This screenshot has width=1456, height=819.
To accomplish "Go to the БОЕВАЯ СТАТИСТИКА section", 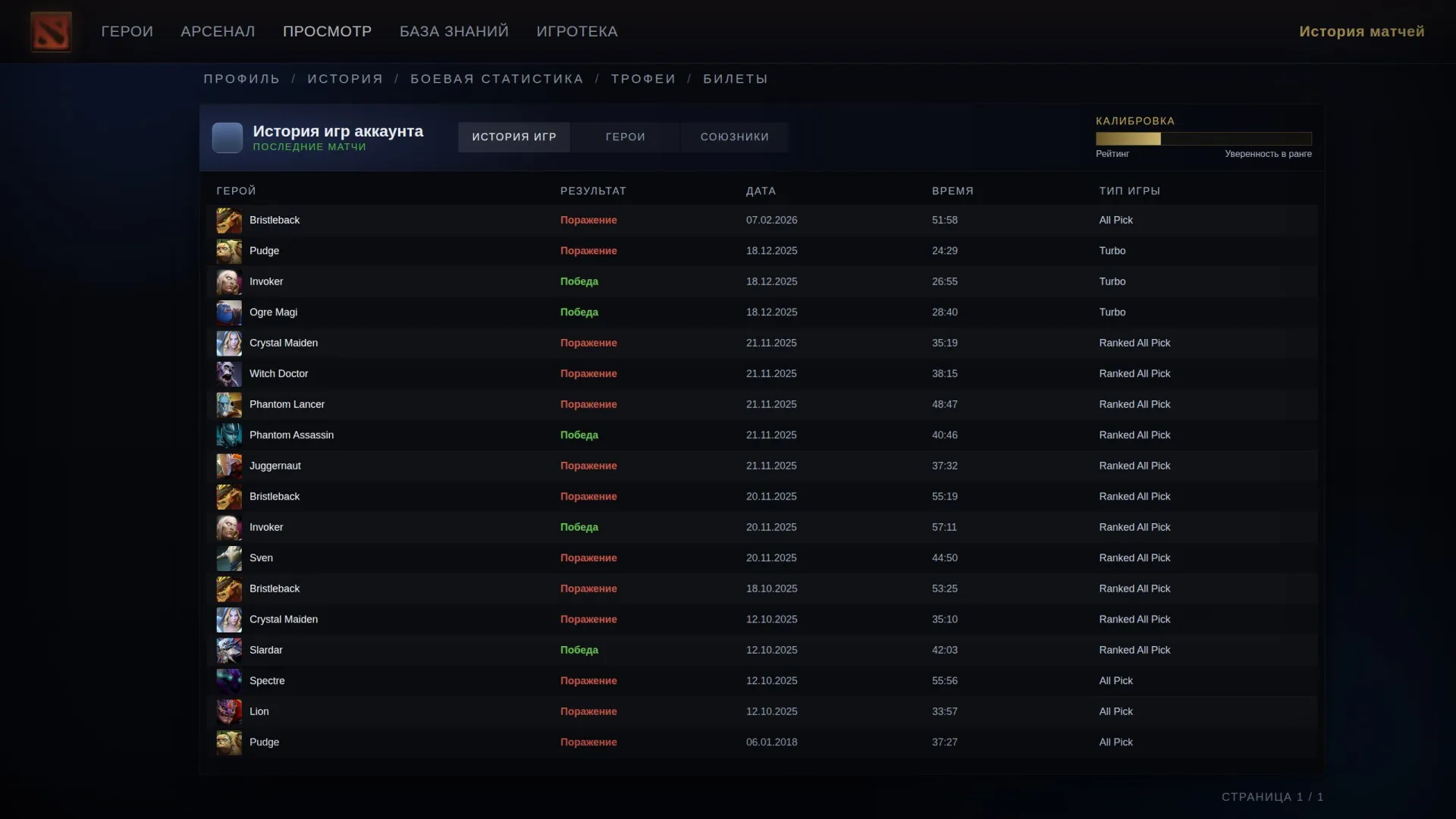I will [x=497, y=79].
